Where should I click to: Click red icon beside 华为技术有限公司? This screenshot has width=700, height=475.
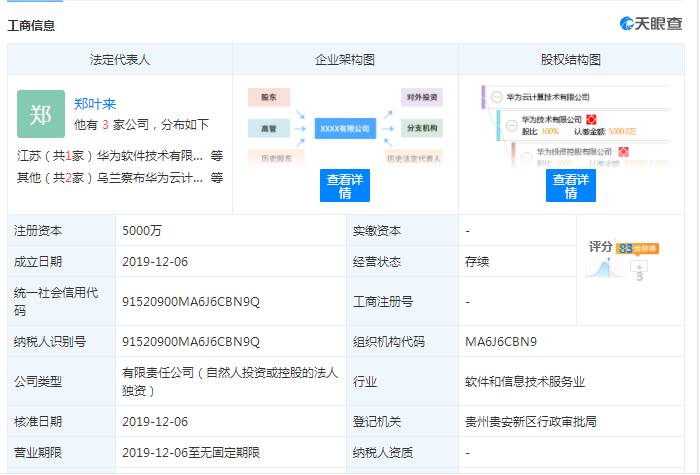[x=591, y=119]
